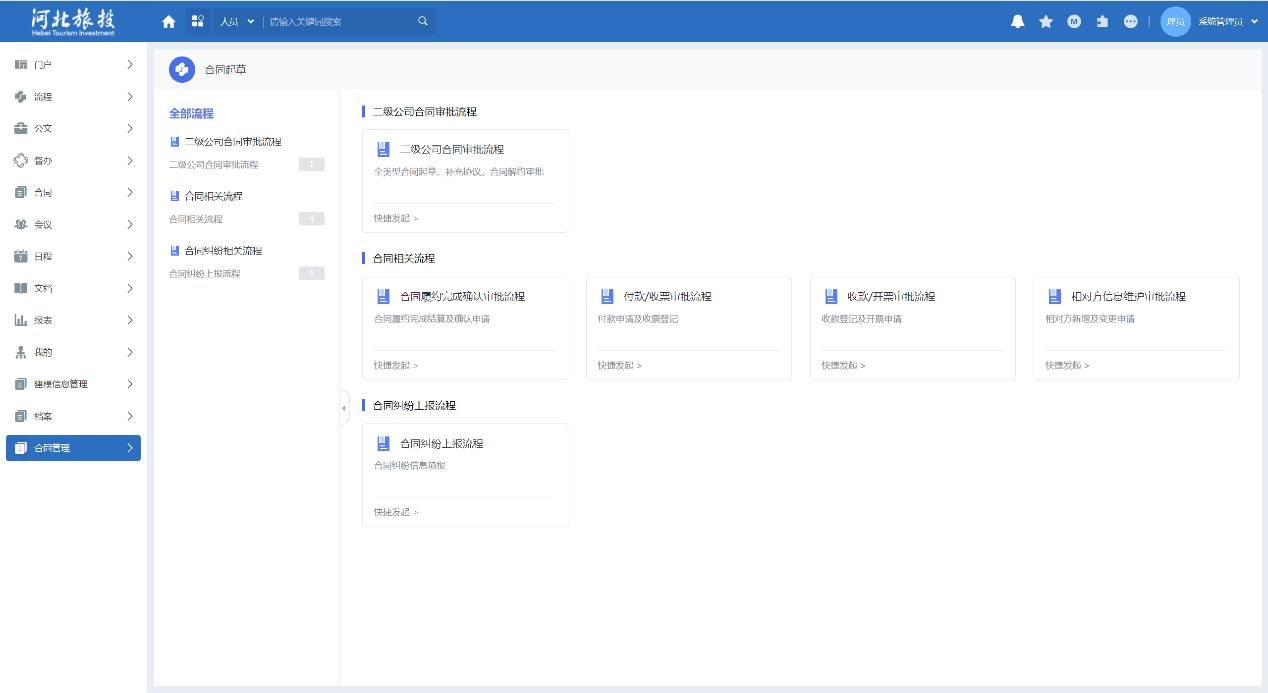Open 合同管理 label in the sidebar
This screenshot has width=1268, height=693.
pos(52,449)
